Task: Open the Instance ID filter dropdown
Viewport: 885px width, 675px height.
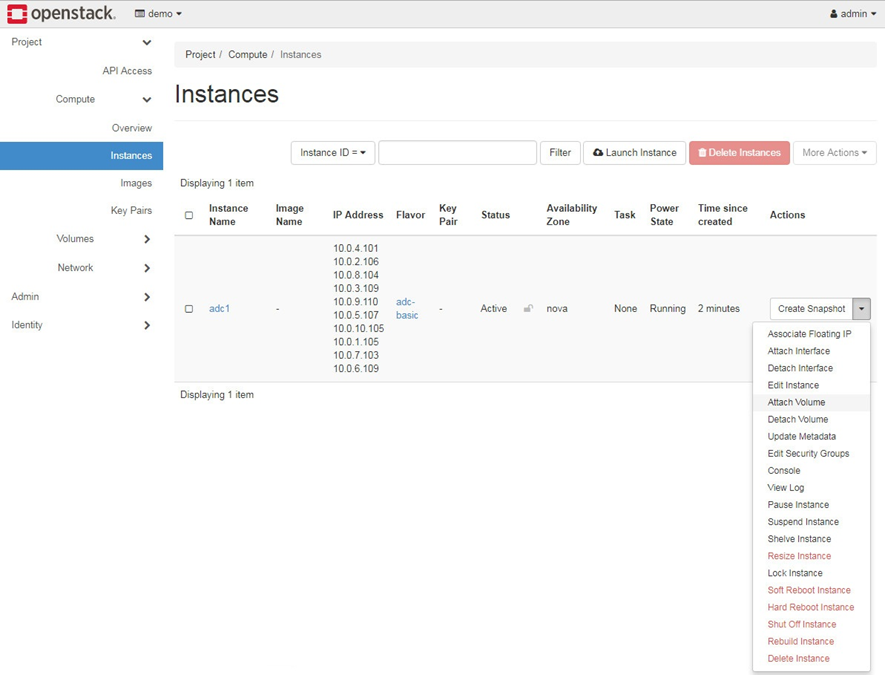Action: (332, 153)
